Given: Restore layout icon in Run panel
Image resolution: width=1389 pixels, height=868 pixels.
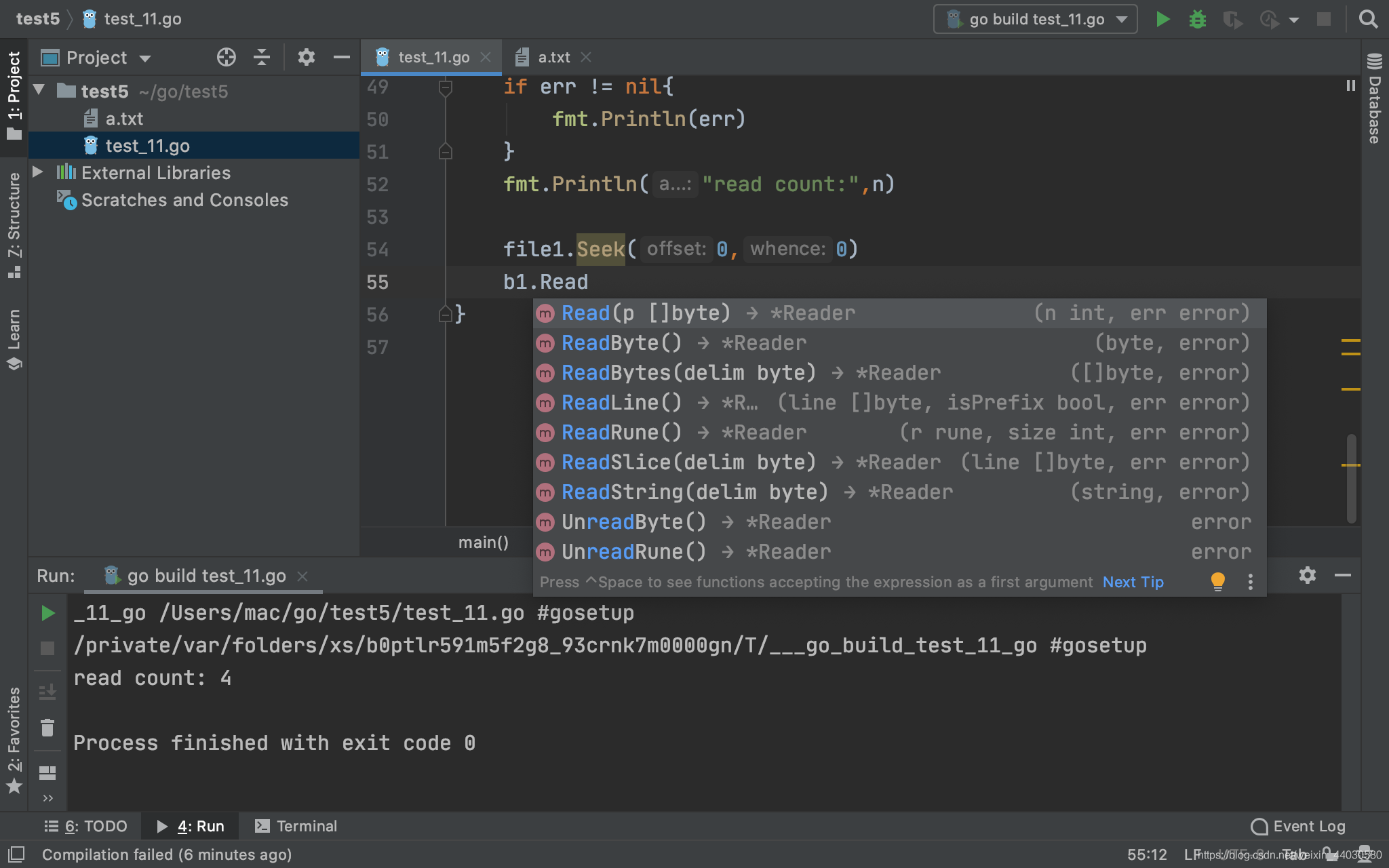Looking at the screenshot, I should (x=47, y=772).
